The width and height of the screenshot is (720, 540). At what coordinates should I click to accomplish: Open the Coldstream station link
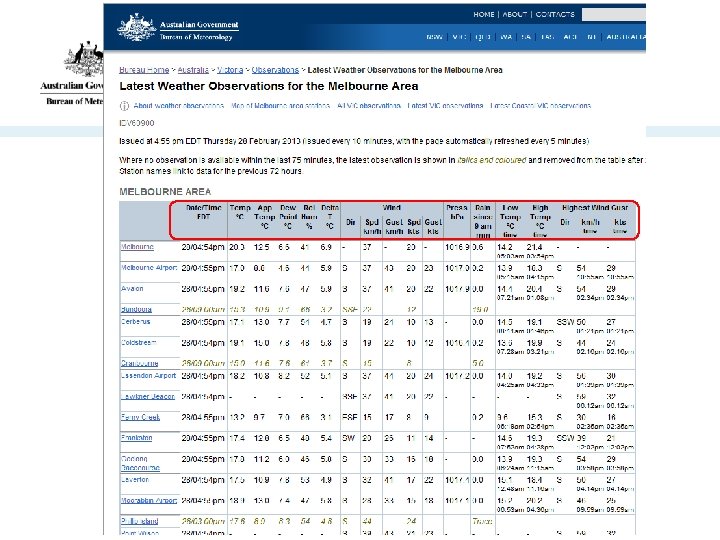(139, 343)
